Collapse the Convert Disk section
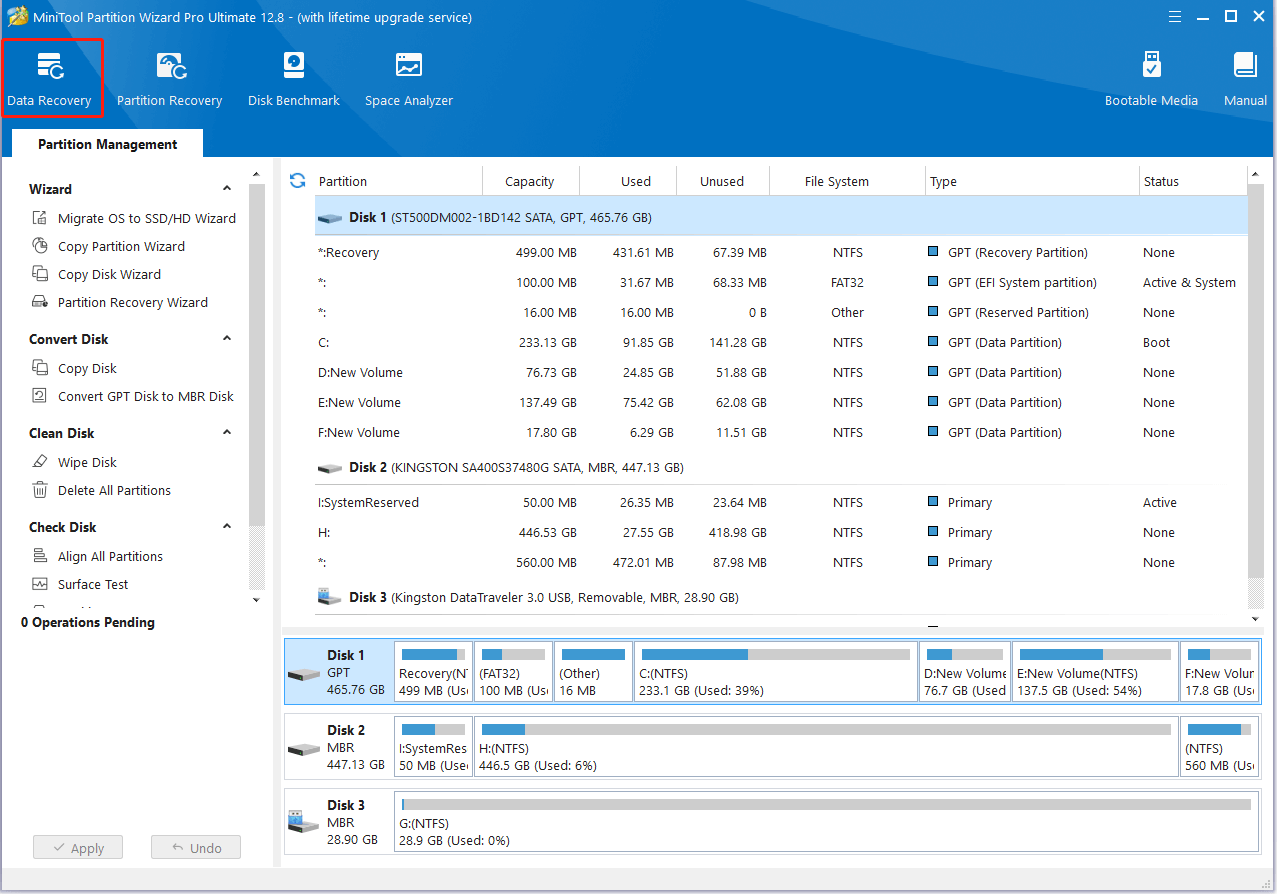Screen dimensions: 1277x894 click(x=227, y=339)
